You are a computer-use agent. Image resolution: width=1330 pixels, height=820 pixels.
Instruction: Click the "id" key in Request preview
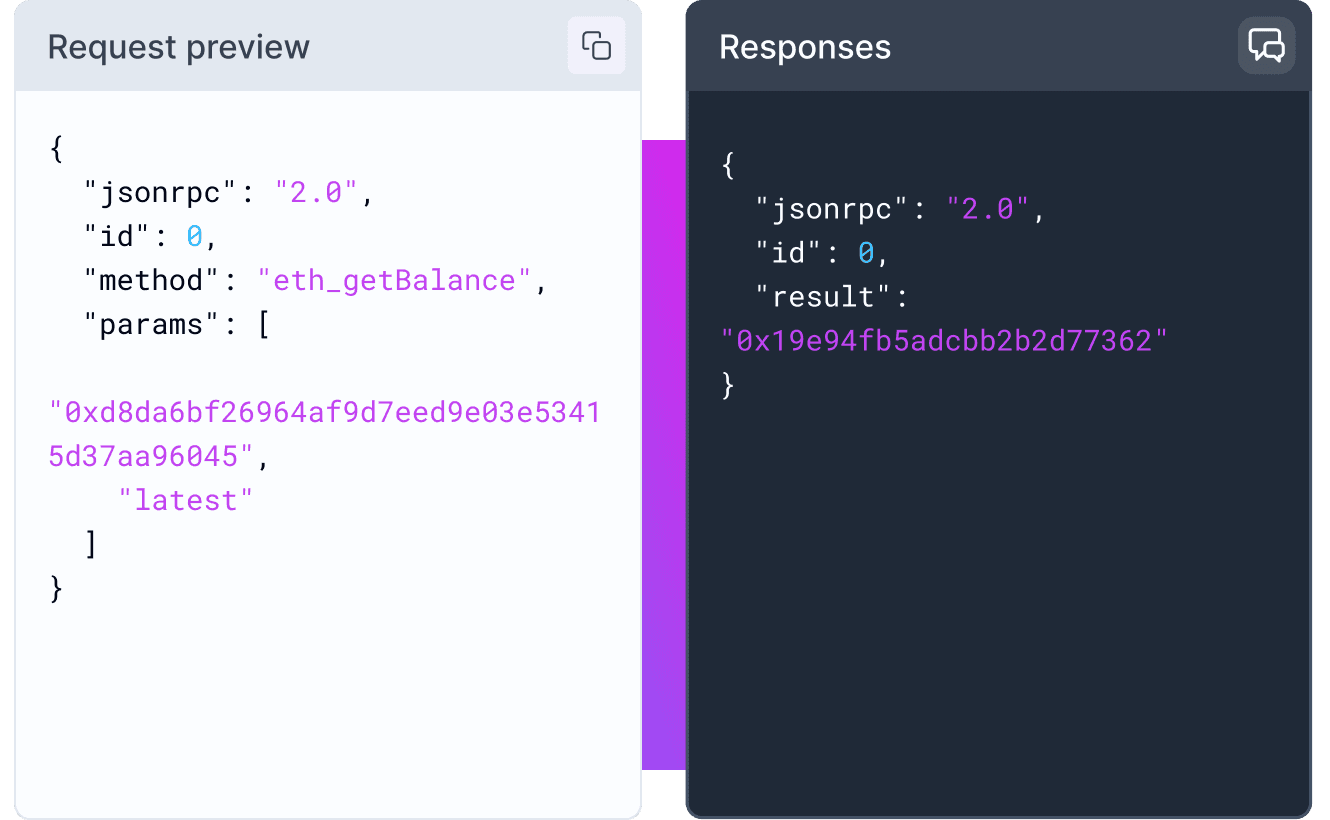(118, 236)
